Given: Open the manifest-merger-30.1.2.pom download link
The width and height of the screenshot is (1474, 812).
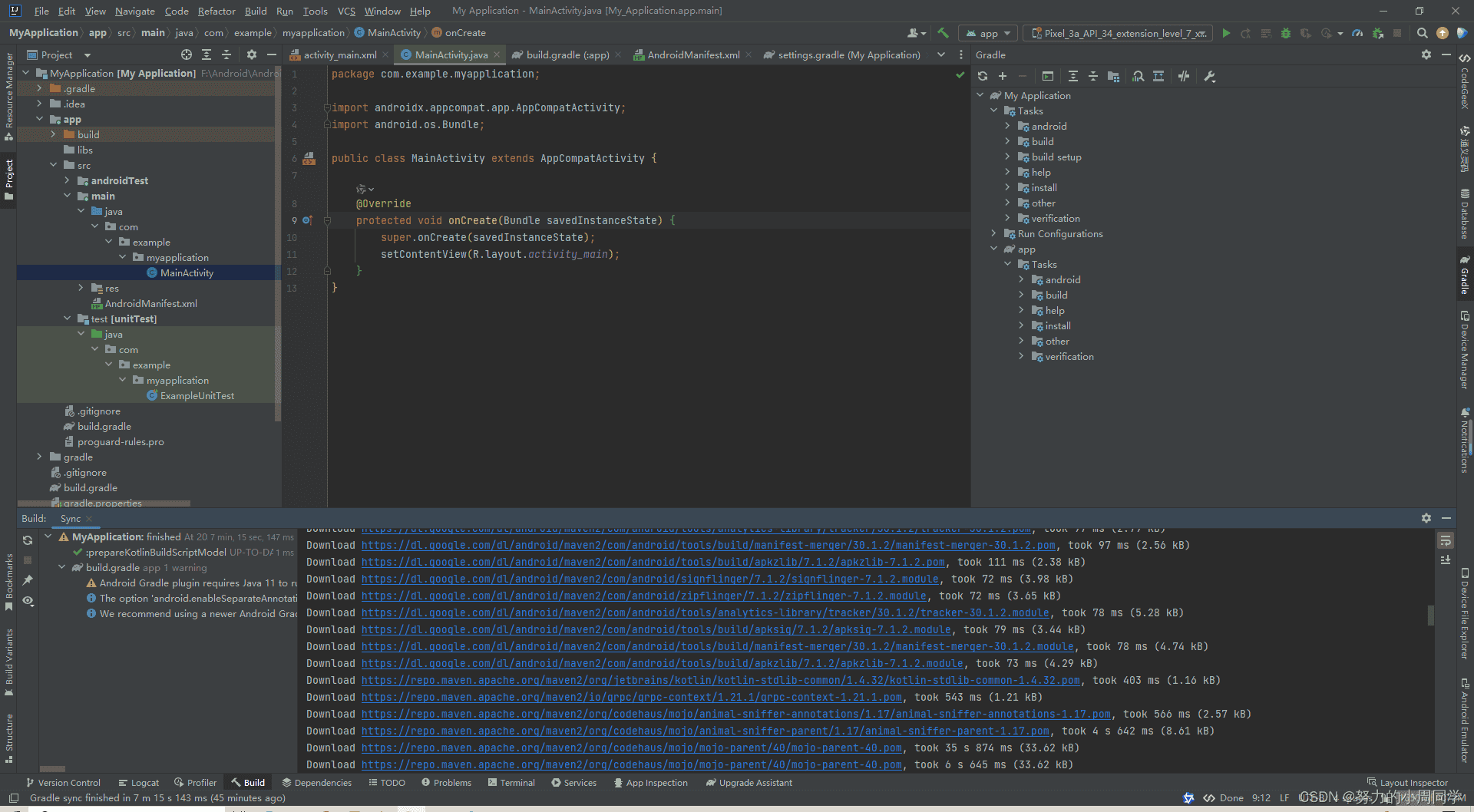Looking at the screenshot, I should coord(708,545).
